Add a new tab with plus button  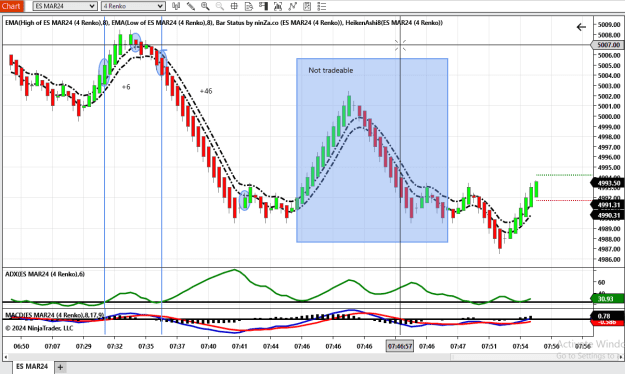pyautogui.click(x=60, y=367)
